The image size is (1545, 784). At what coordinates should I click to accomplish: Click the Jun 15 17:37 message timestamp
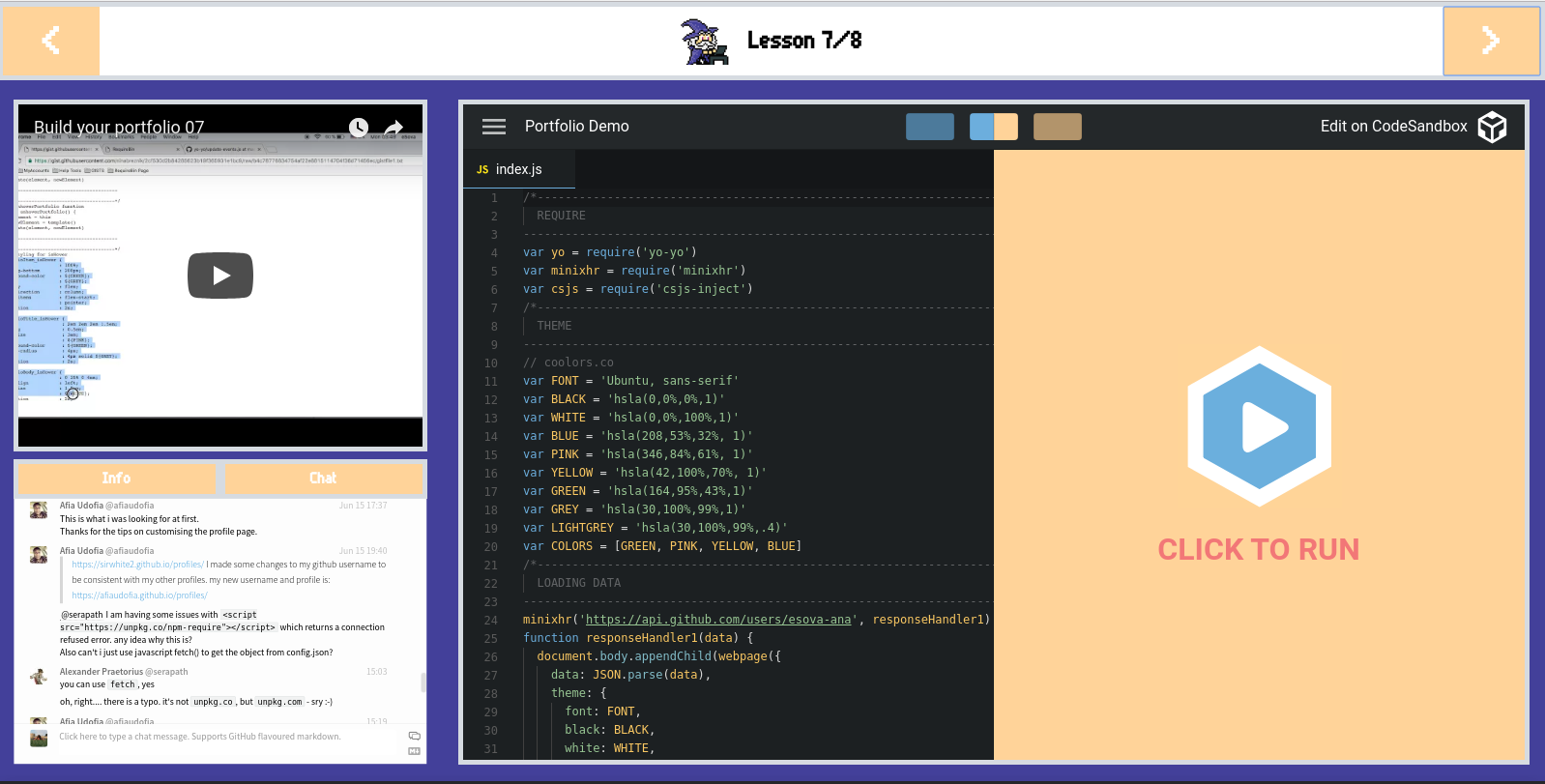point(363,506)
